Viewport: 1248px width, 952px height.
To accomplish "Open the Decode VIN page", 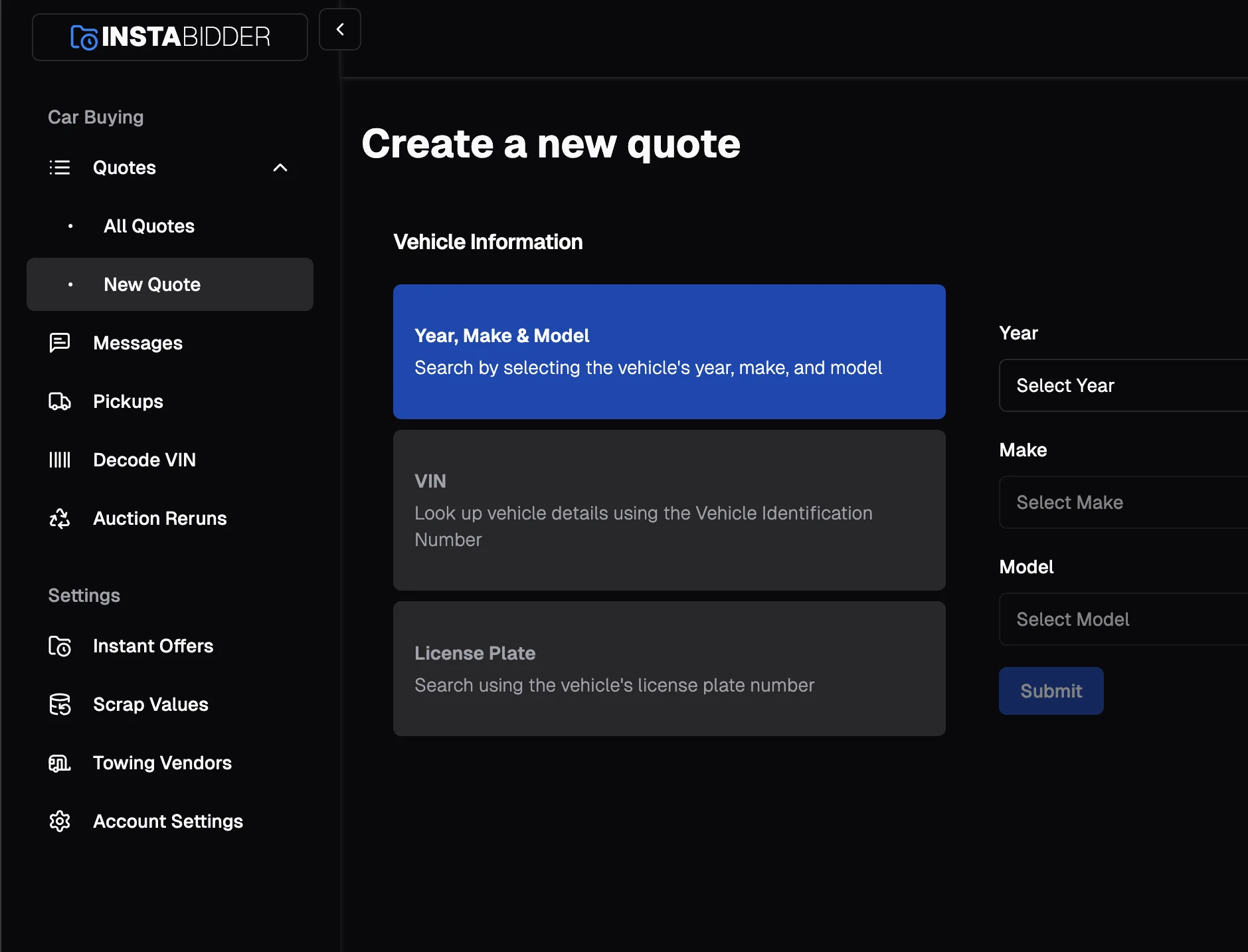I will pos(170,460).
